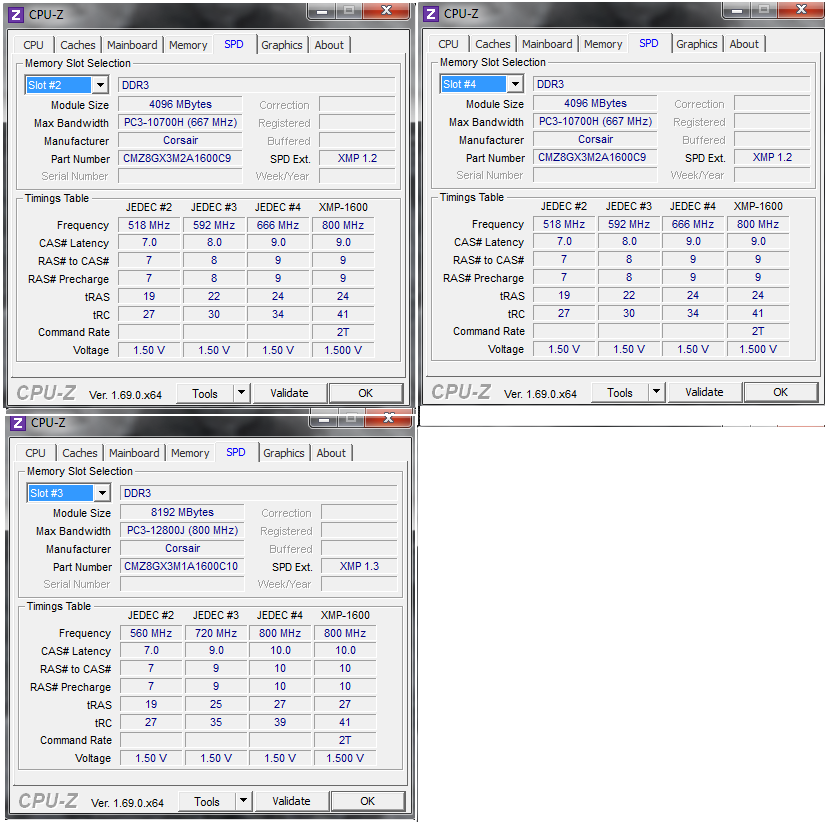Click Week/Year field in Slot #4 window
The image size is (825, 822).
[772, 175]
